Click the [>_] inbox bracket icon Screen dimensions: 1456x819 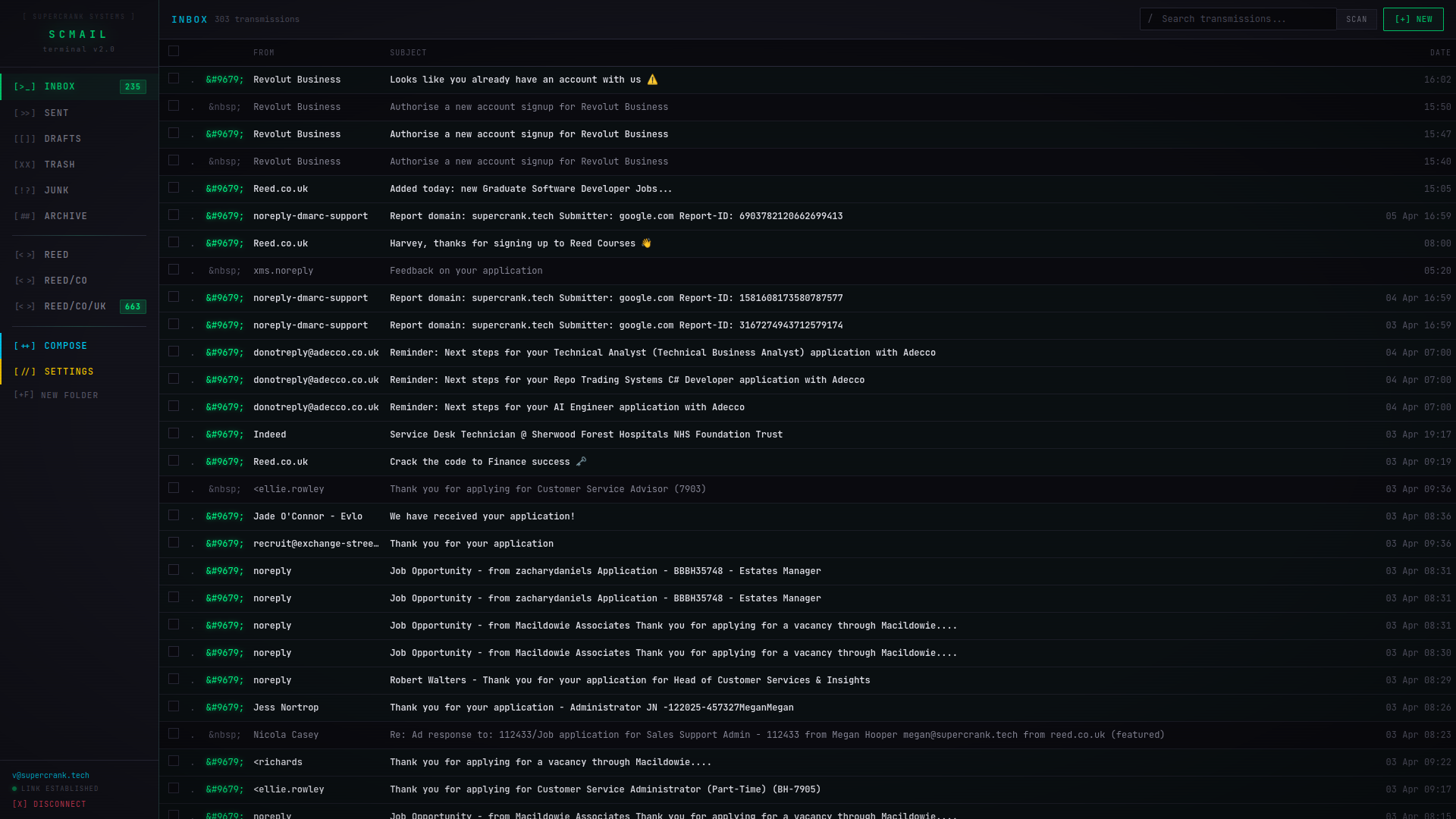(25, 86)
